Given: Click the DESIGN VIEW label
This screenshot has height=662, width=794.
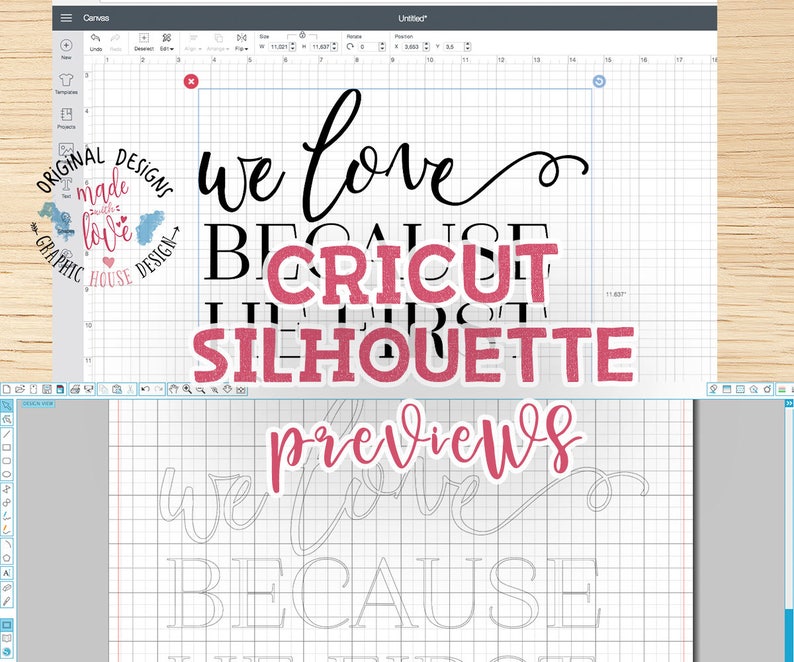Looking at the screenshot, I should (x=38, y=404).
